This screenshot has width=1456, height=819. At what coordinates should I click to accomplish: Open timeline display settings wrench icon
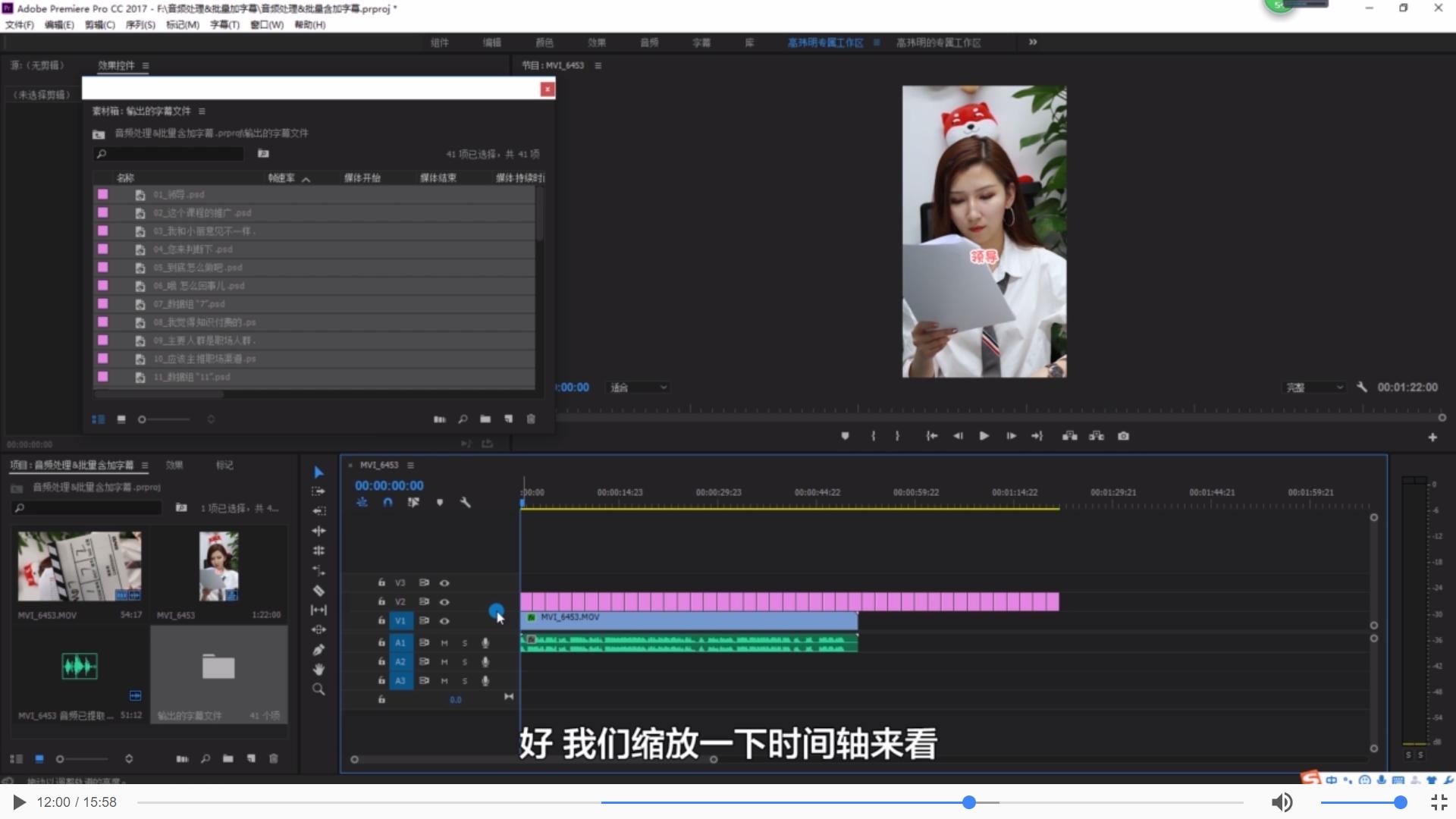(465, 502)
